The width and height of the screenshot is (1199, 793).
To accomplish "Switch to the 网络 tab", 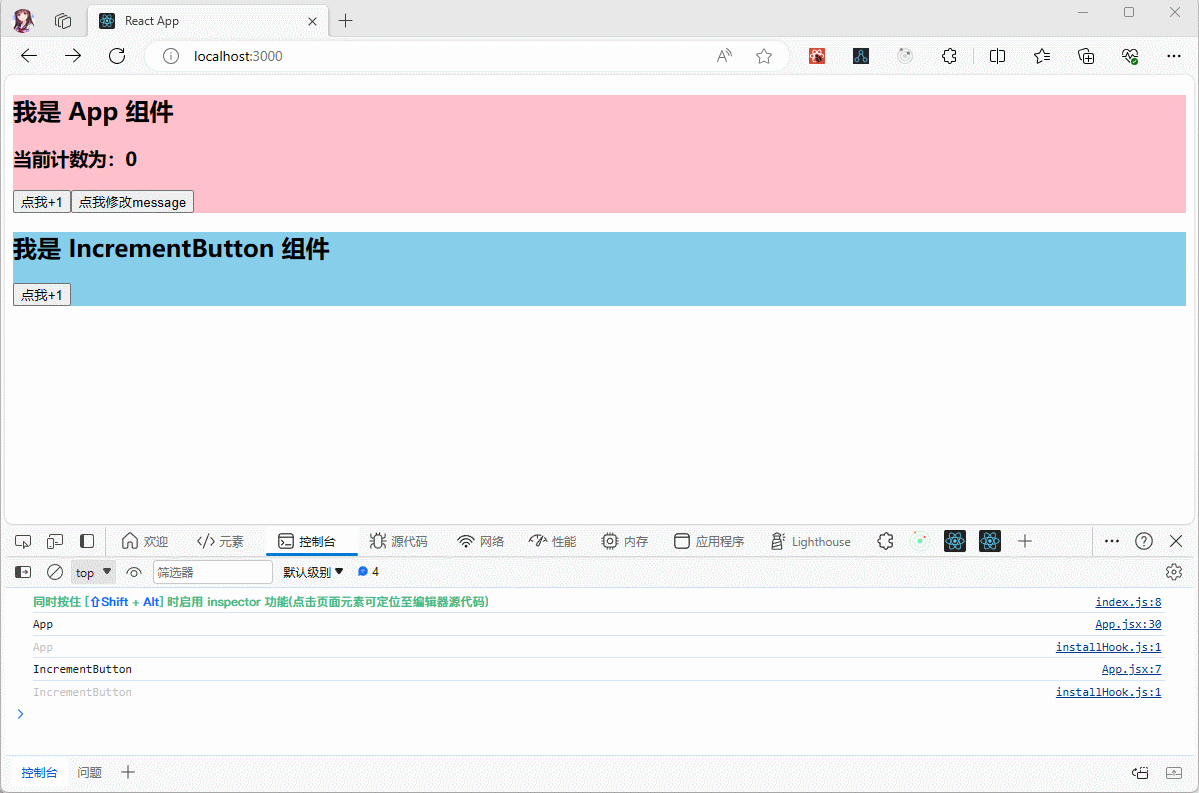I will click(x=480, y=541).
